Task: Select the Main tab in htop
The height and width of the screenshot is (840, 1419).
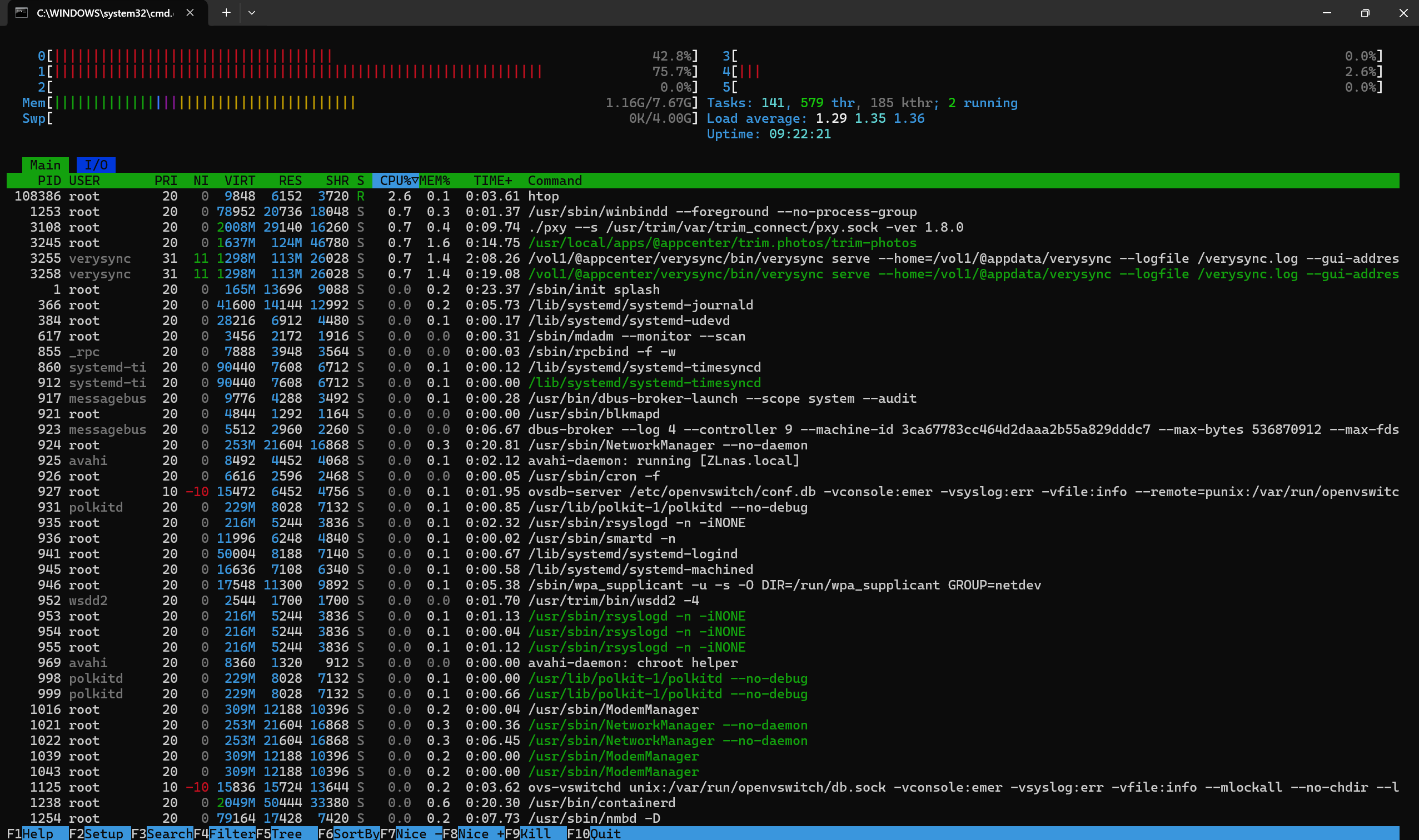Action: point(46,164)
